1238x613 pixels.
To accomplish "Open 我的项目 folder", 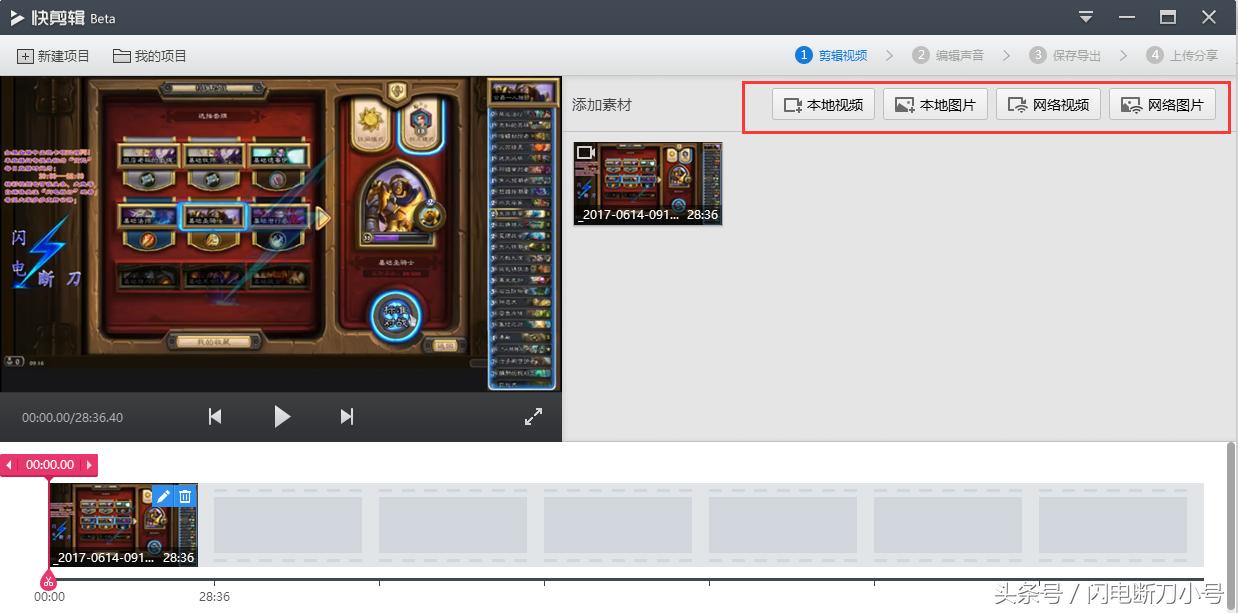I will (x=150, y=56).
